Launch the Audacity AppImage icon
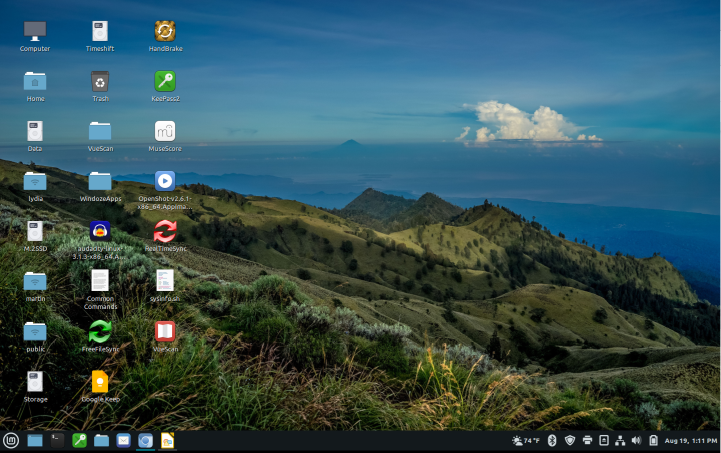 100,231
